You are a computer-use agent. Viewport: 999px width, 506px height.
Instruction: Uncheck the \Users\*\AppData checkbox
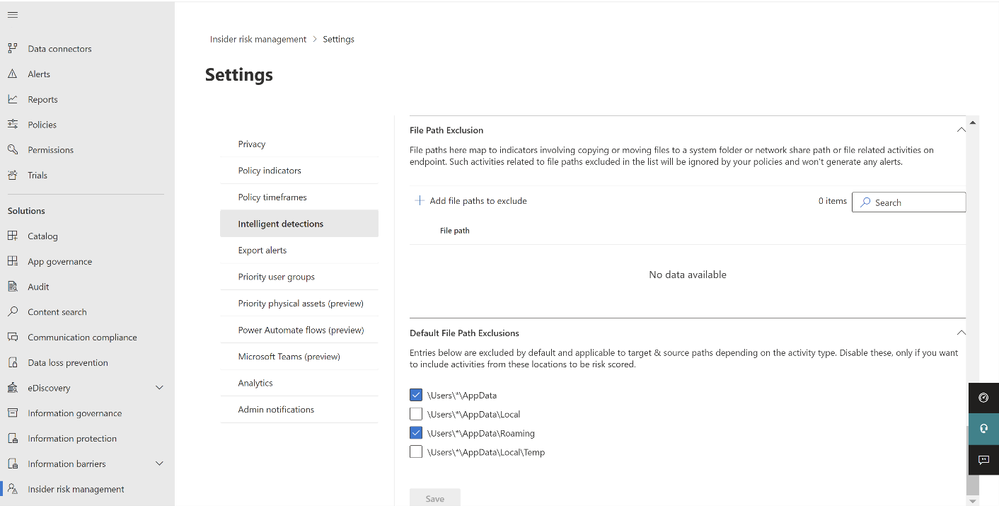(x=416, y=395)
